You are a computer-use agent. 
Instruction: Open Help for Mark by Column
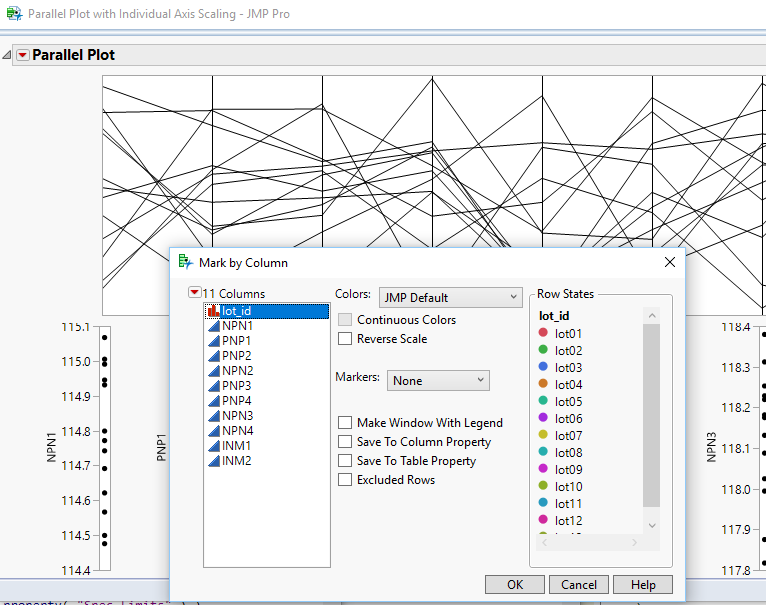643,584
